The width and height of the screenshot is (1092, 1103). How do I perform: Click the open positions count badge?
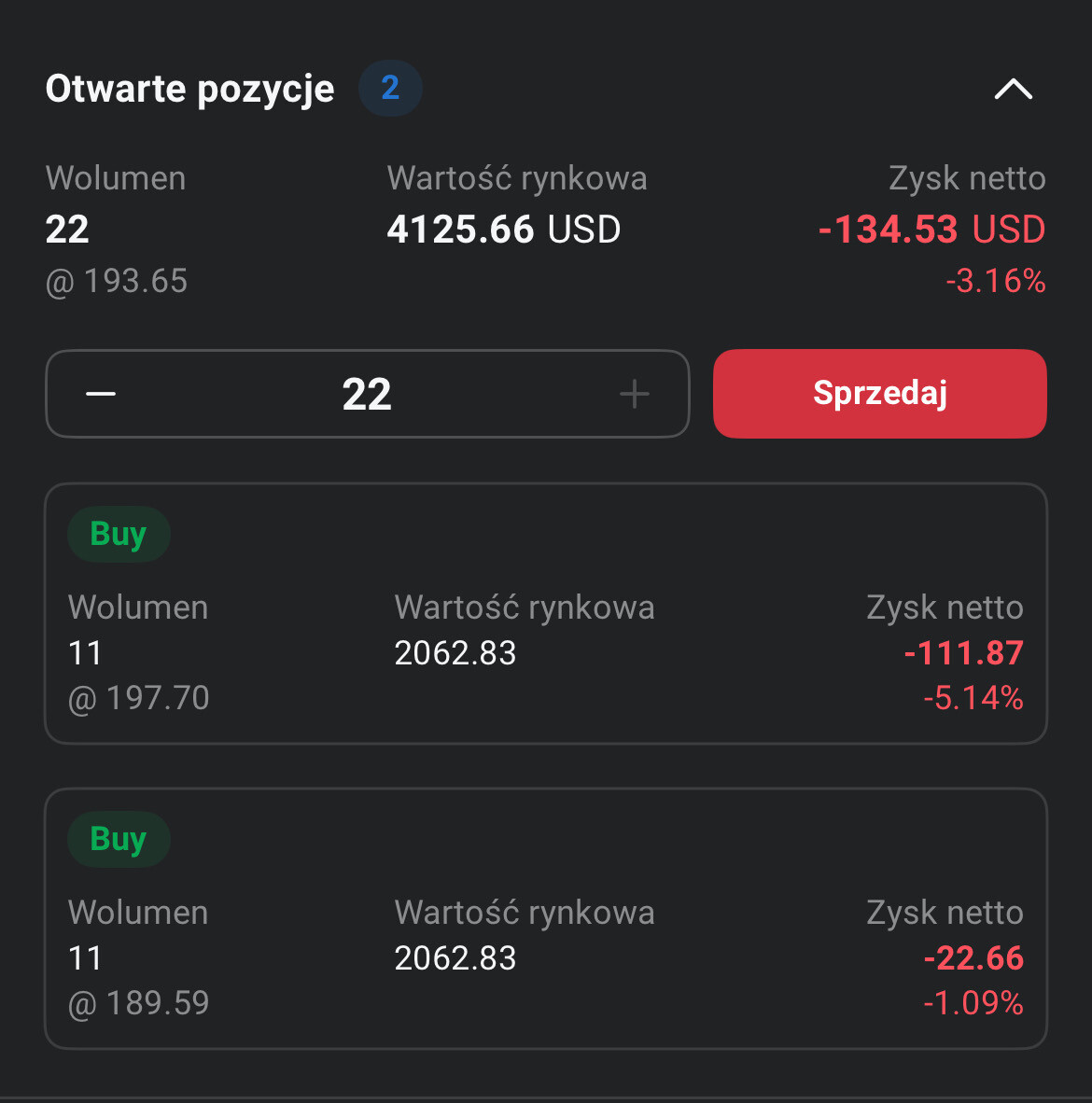point(390,89)
